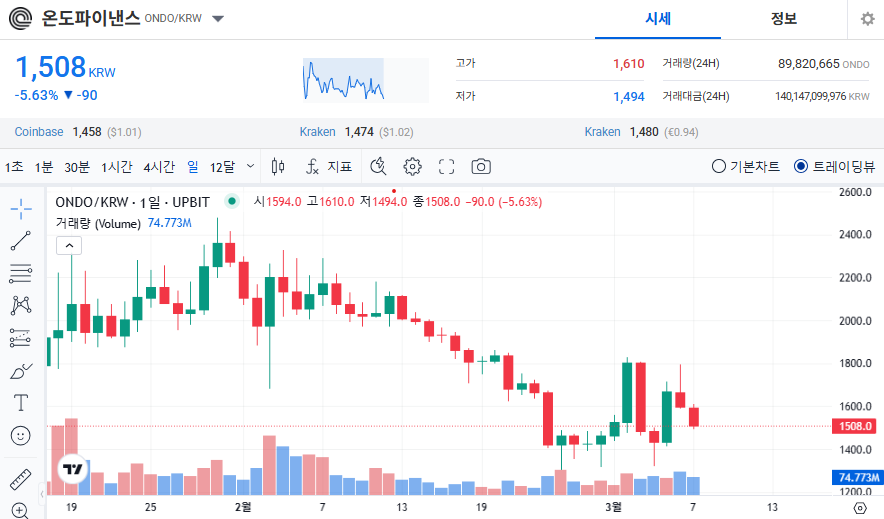The height and width of the screenshot is (519, 884).
Task: Select the zoom in tool
Action: coord(21,511)
